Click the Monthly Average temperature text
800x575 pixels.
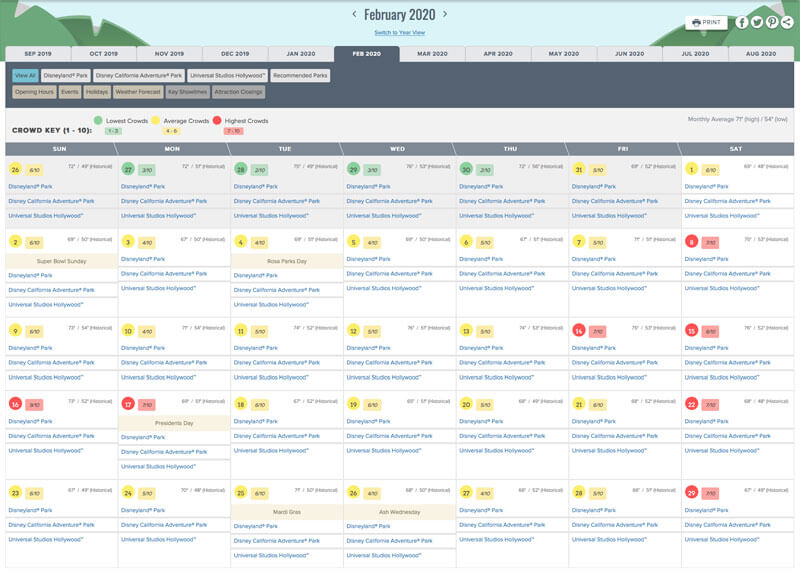pos(738,119)
